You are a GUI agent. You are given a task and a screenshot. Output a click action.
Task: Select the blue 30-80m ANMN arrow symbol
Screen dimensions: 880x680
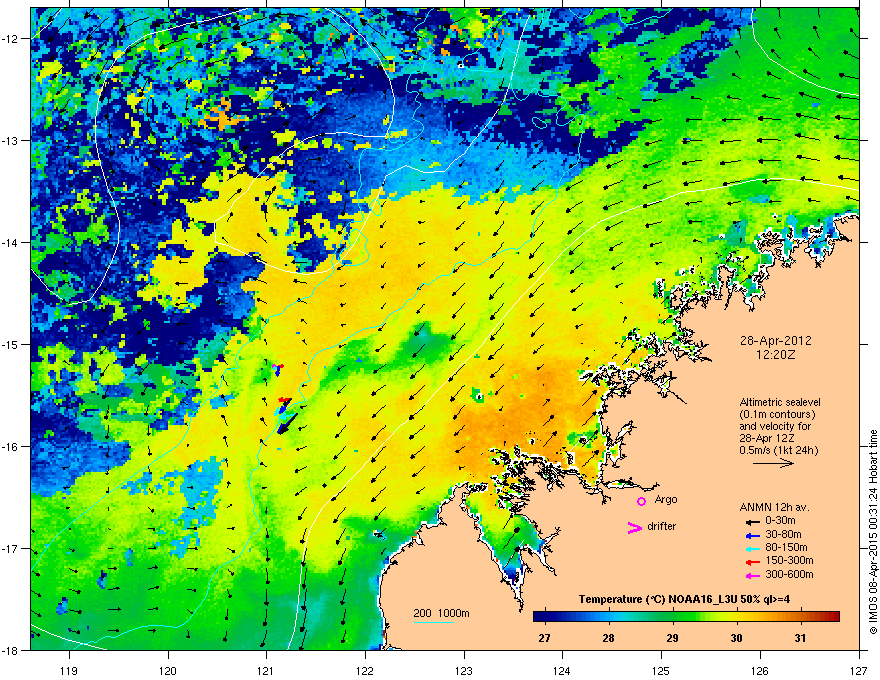pos(751,535)
